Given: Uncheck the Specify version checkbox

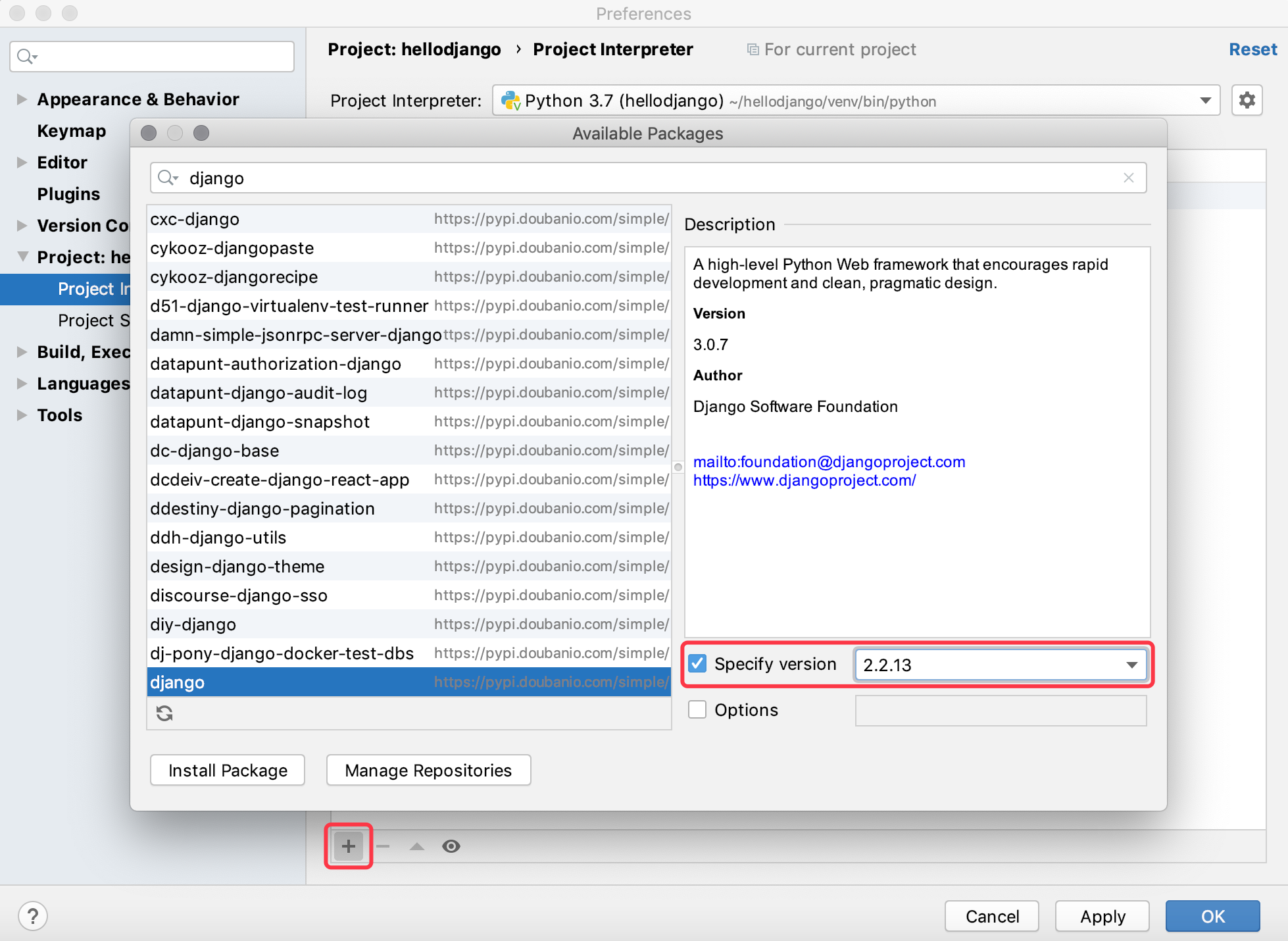Looking at the screenshot, I should [x=697, y=663].
